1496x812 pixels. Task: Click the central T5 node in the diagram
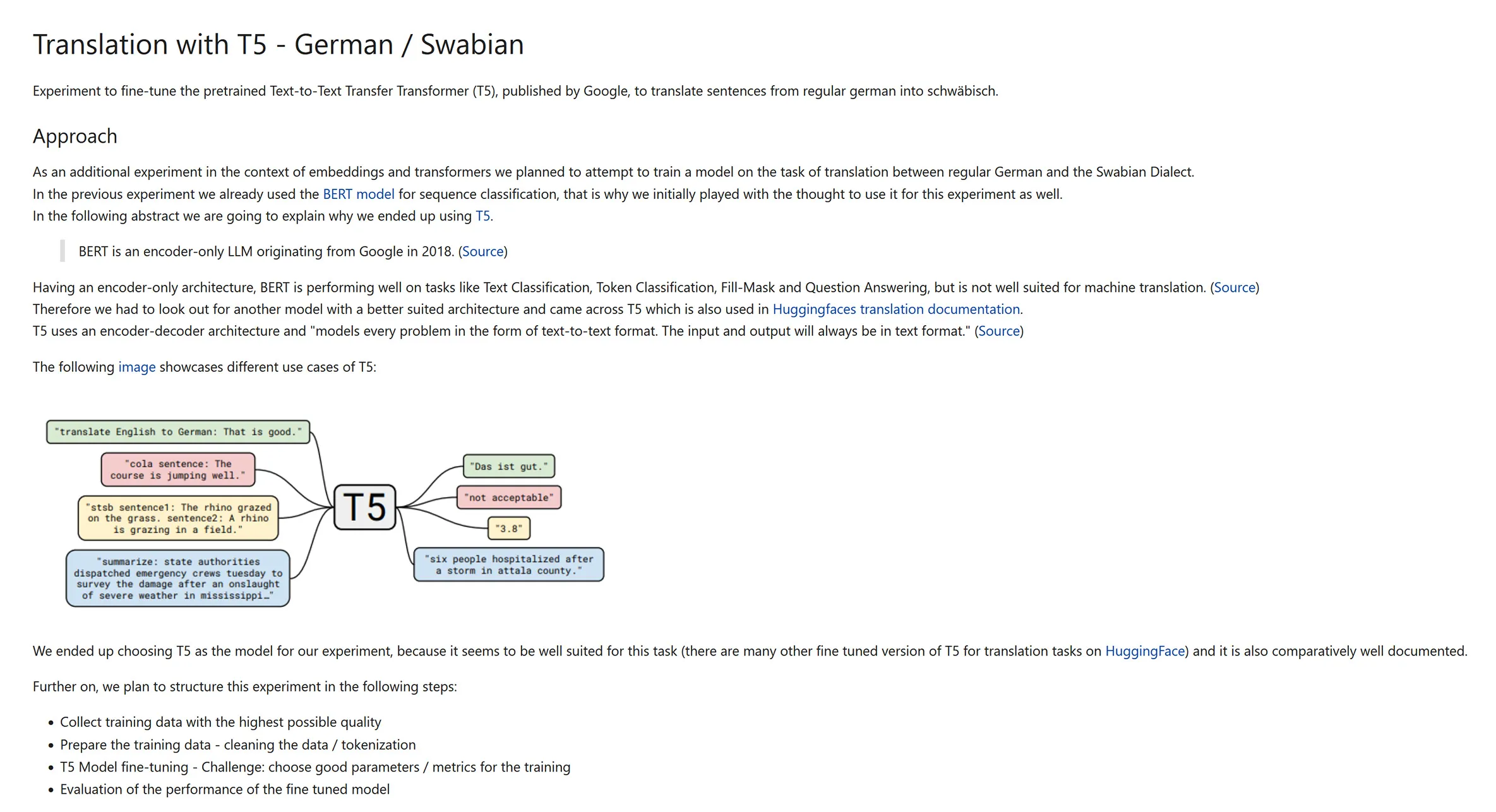pos(364,507)
